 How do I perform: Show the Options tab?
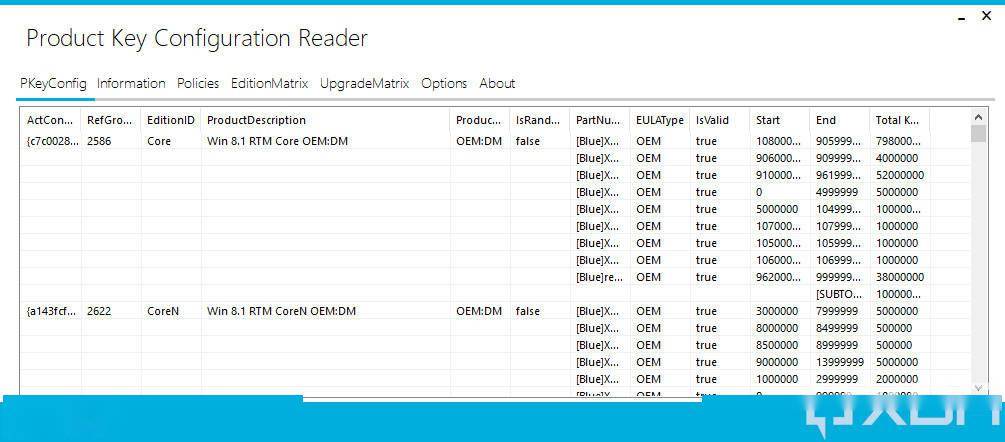coord(444,84)
